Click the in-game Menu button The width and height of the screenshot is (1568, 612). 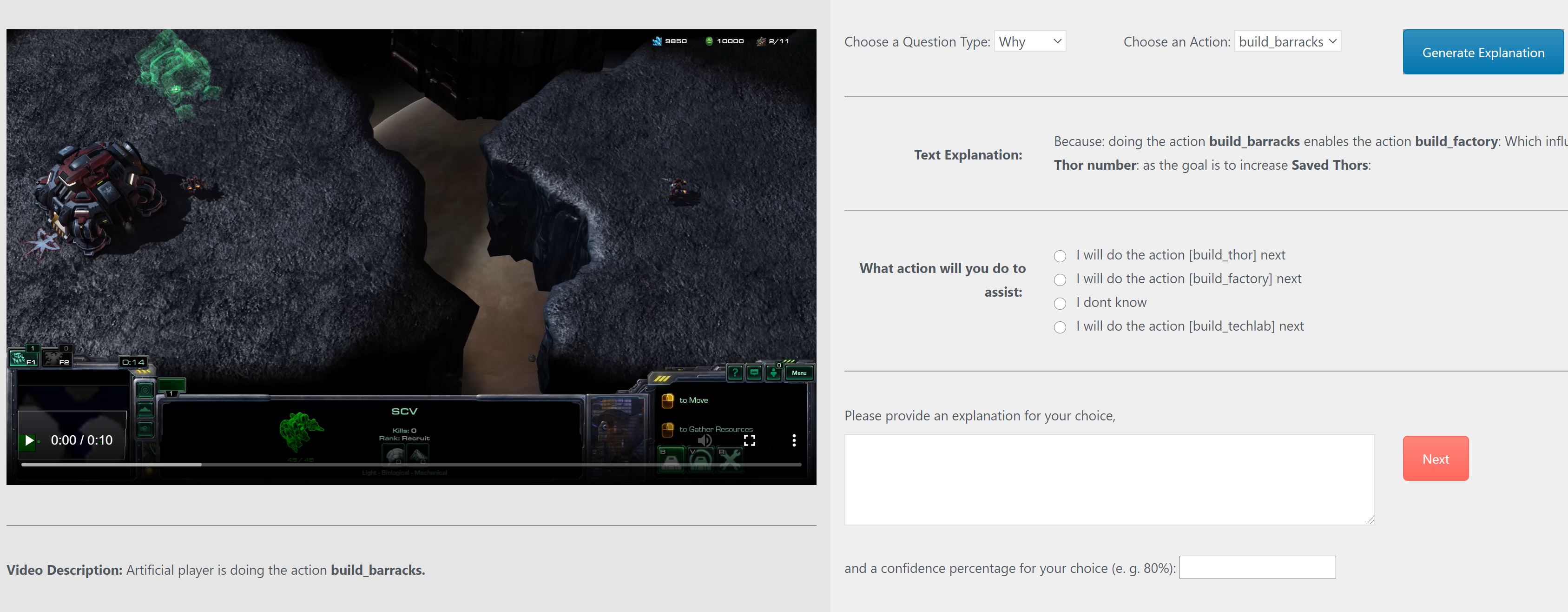point(798,373)
